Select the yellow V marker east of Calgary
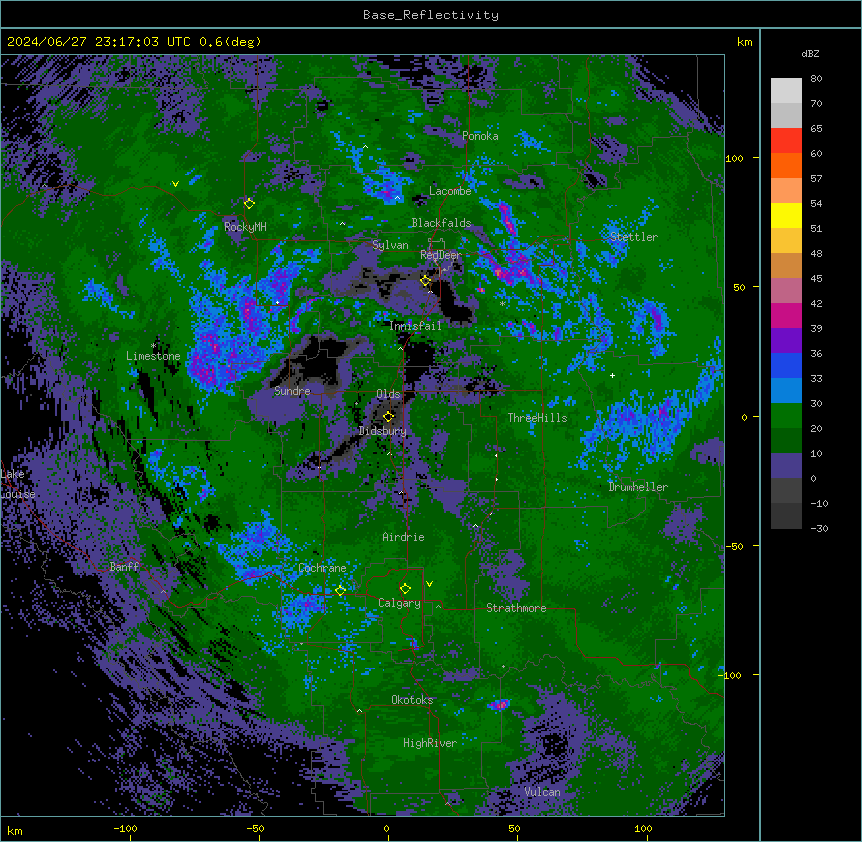 [429, 584]
